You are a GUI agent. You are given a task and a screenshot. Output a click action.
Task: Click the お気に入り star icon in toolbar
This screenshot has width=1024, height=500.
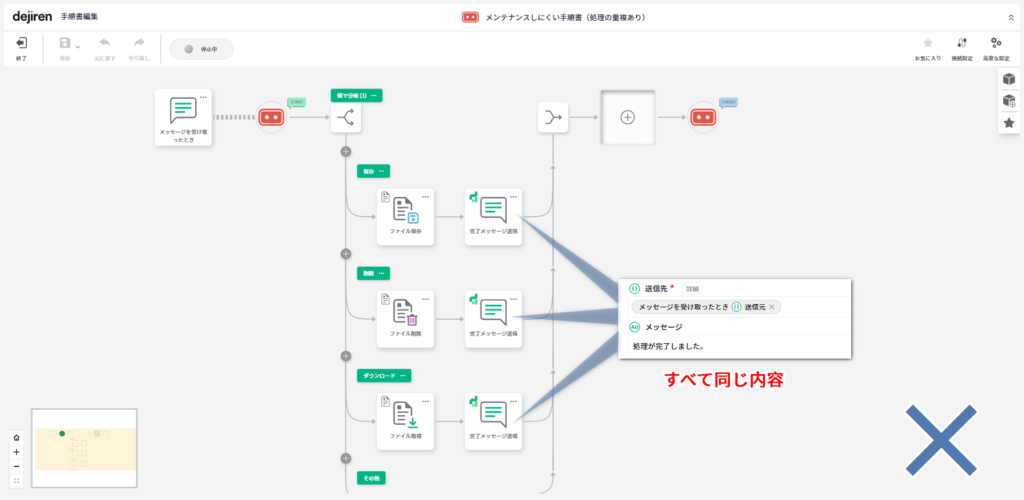click(927, 43)
